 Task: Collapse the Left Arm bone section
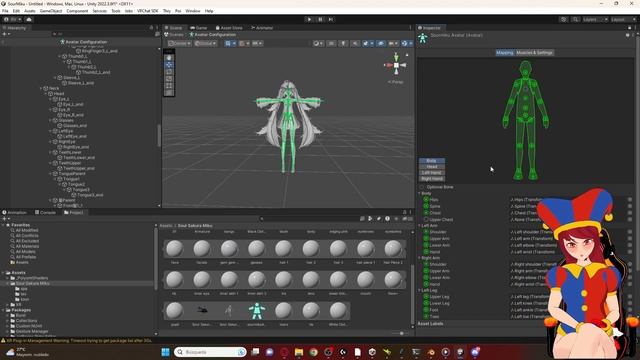pos(420,225)
